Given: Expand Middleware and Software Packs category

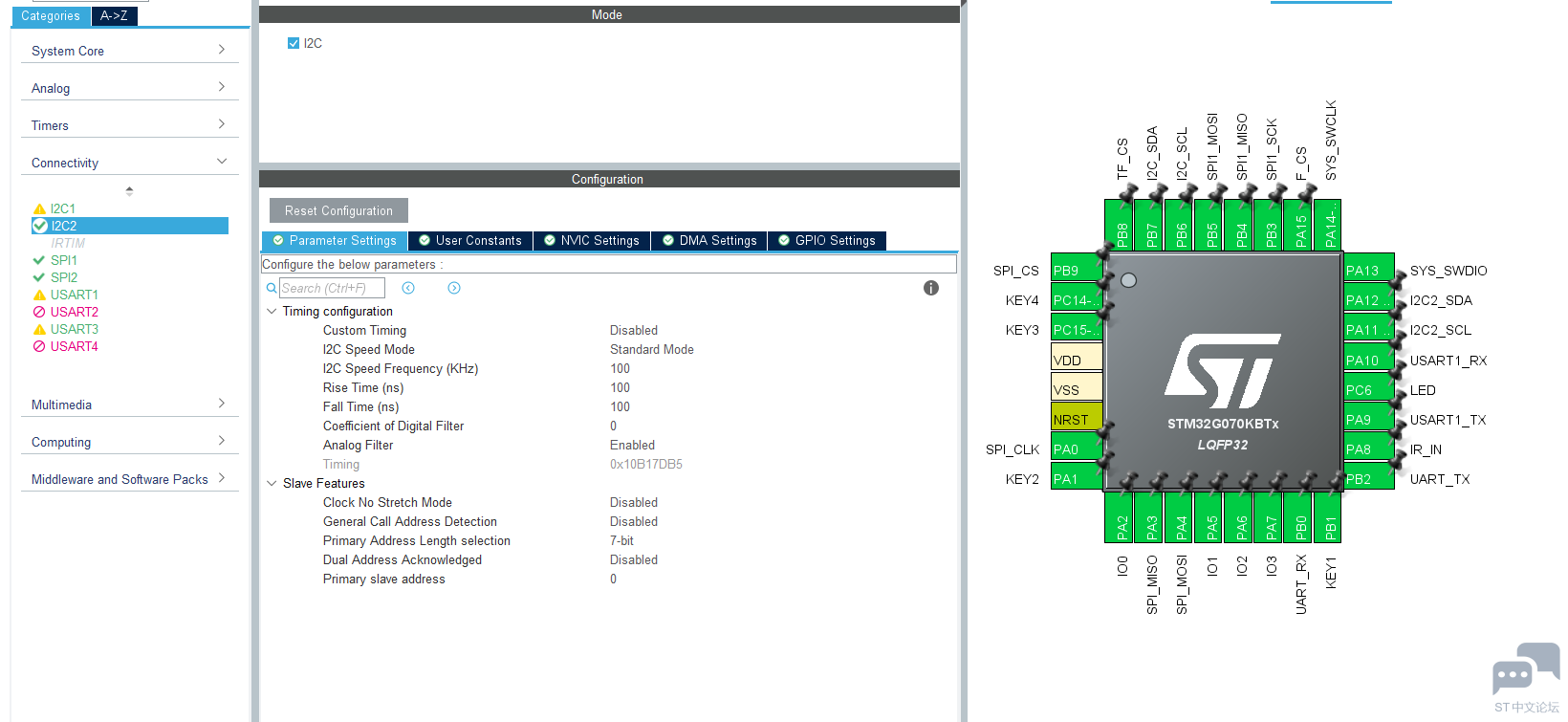Looking at the screenshot, I should point(129,479).
